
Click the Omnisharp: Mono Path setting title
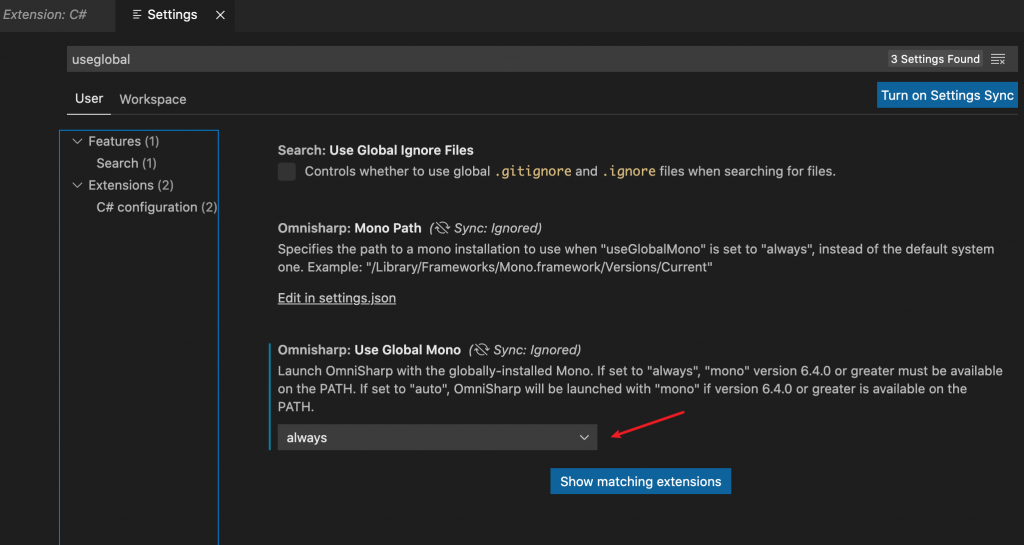[x=350, y=228]
